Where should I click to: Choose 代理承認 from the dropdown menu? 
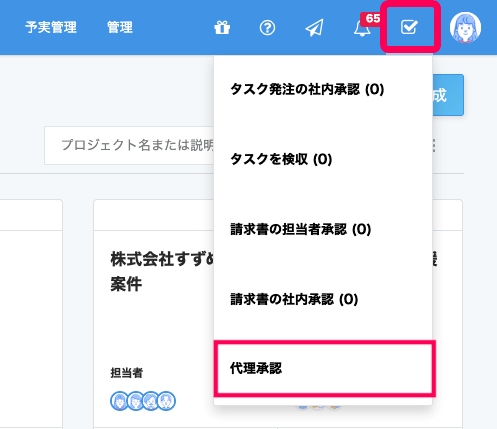click(x=323, y=368)
